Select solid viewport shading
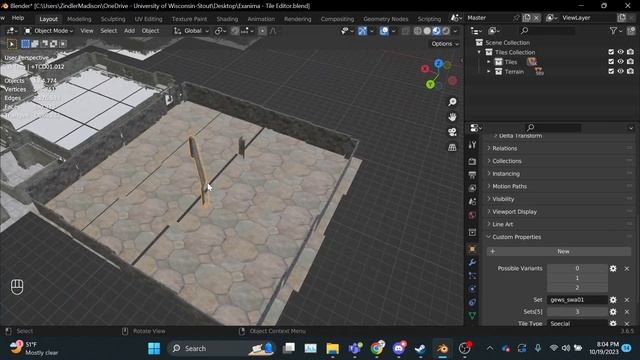 pyautogui.click(x=427, y=31)
